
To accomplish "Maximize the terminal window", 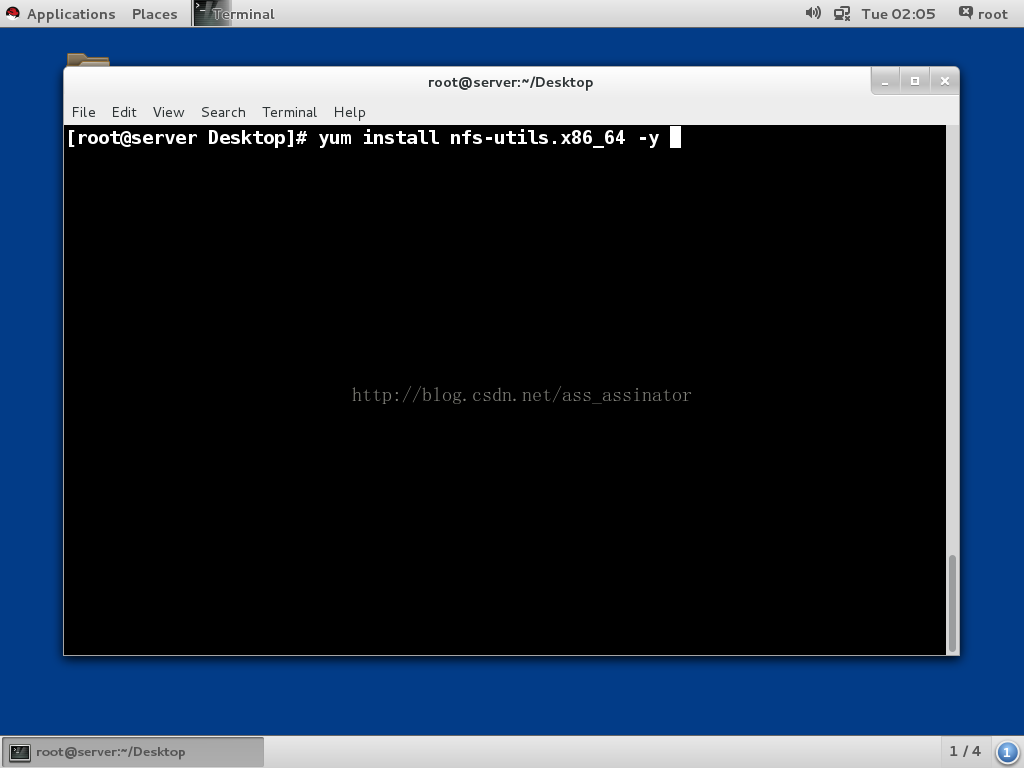I will [915, 82].
